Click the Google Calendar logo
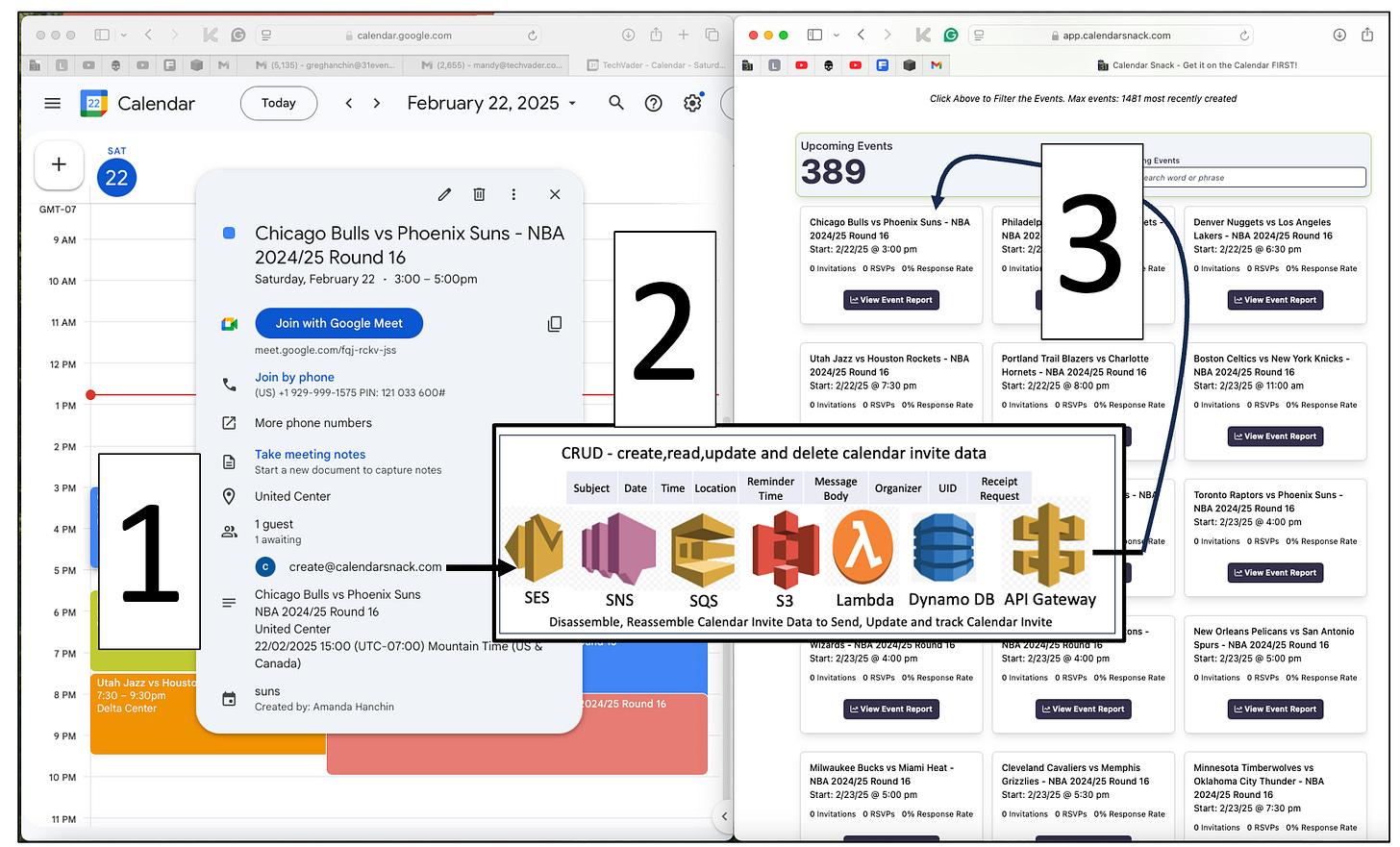Screen dimensions: 1400x847 click(x=93, y=103)
